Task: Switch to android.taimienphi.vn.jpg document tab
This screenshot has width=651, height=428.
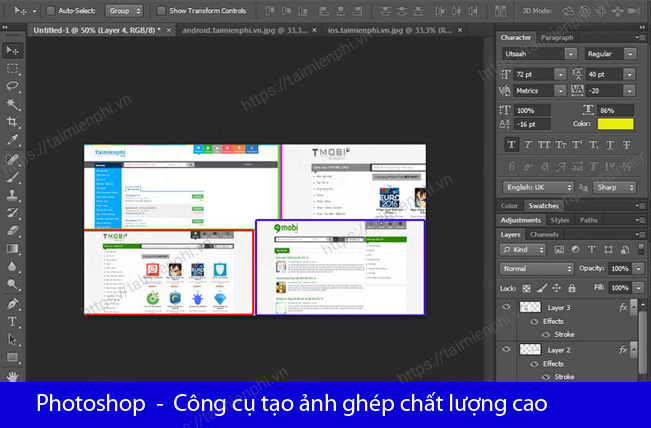Action: pos(245,30)
